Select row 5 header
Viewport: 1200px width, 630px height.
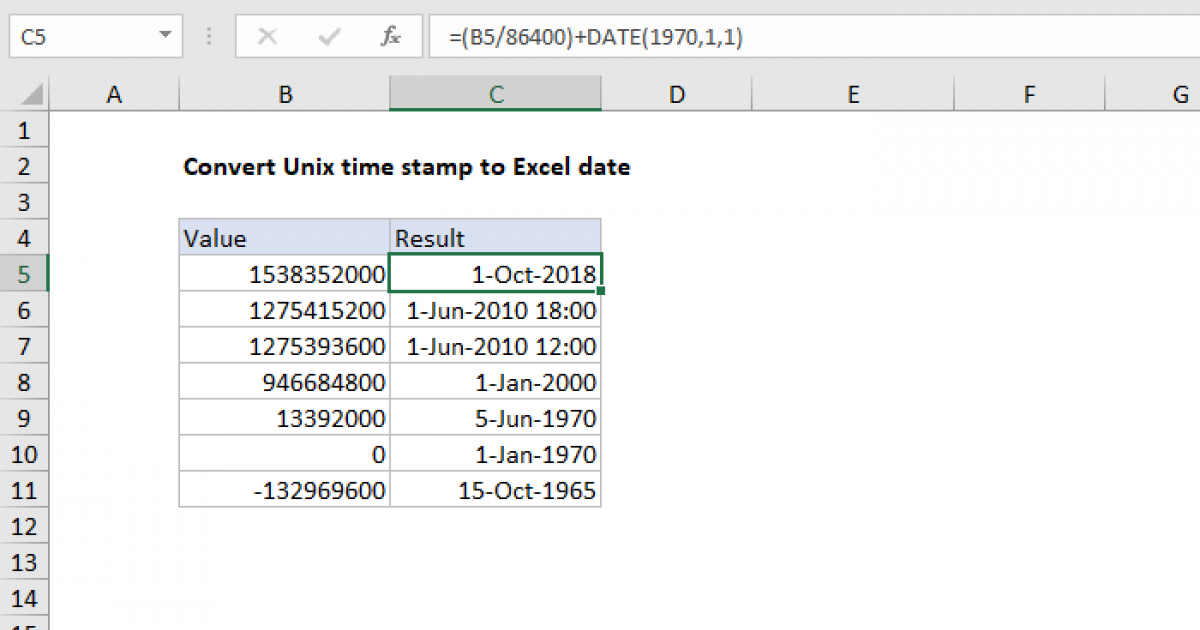25,274
